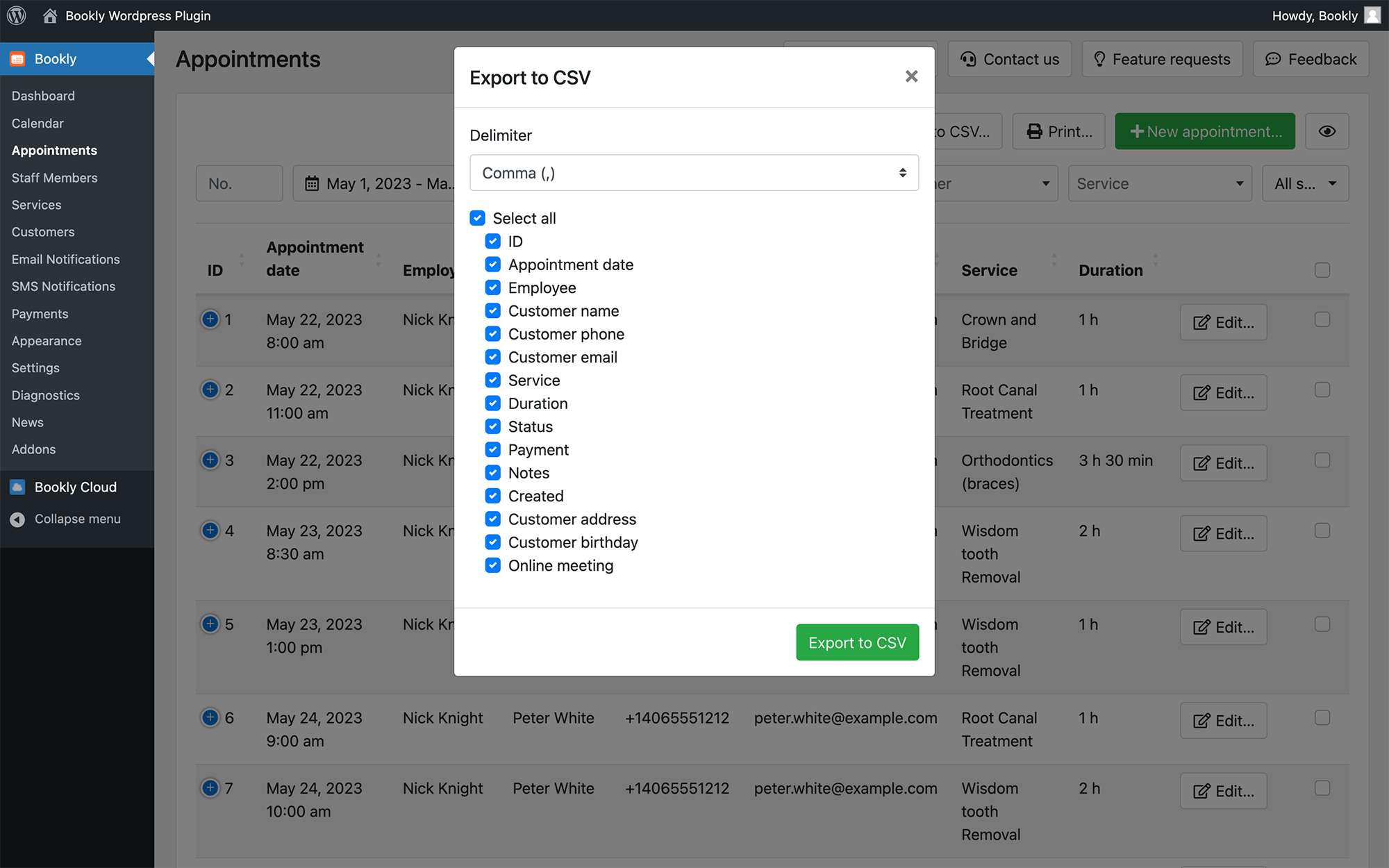1389x868 pixels.
Task: Edit appointment 3 Orthodontics
Action: [1224, 463]
